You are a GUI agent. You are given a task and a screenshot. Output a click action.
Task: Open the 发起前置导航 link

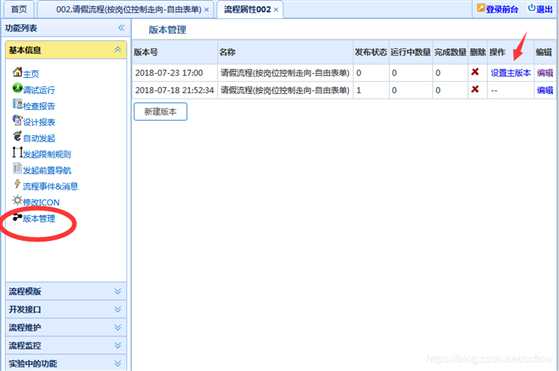[x=47, y=170]
